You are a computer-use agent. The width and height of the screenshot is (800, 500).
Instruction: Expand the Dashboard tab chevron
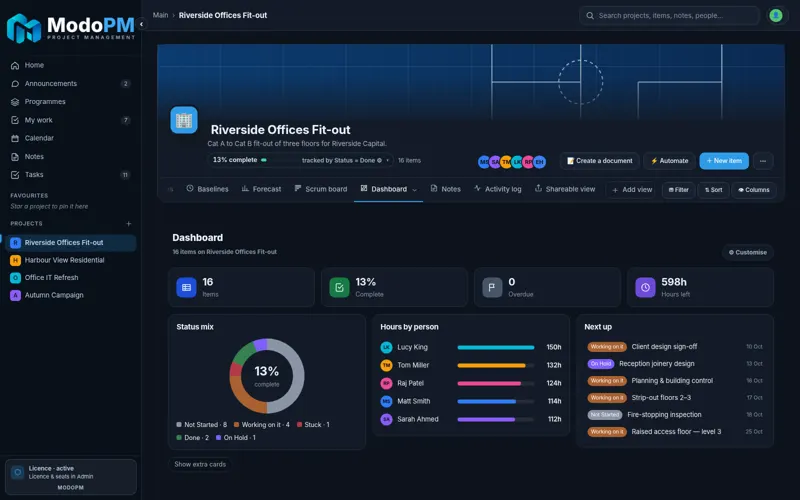pyautogui.click(x=414, y=190)
